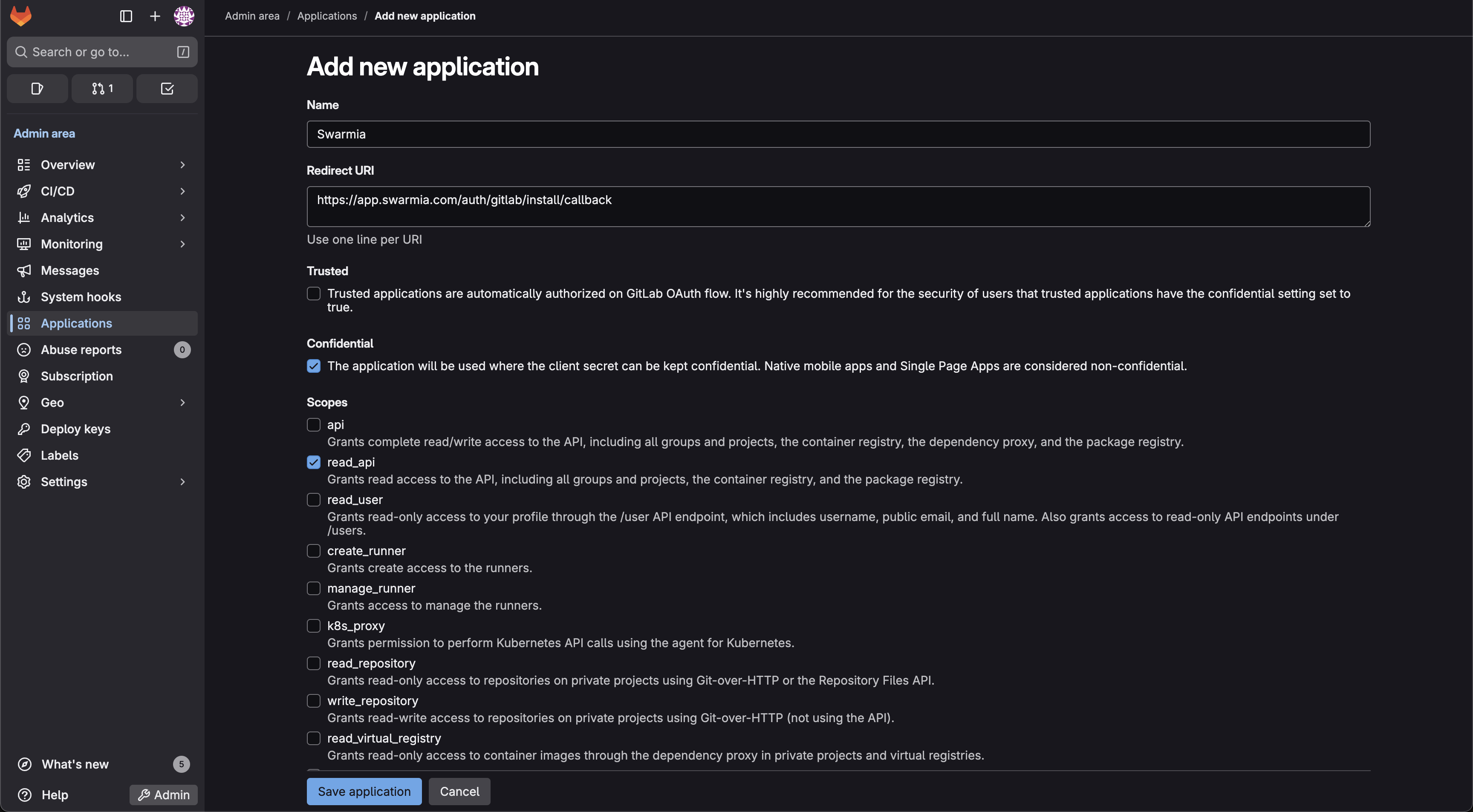This screenshot has width=1473, height=812.
Task: Enable the read_user scope checkbox
Action: (313, 500)
